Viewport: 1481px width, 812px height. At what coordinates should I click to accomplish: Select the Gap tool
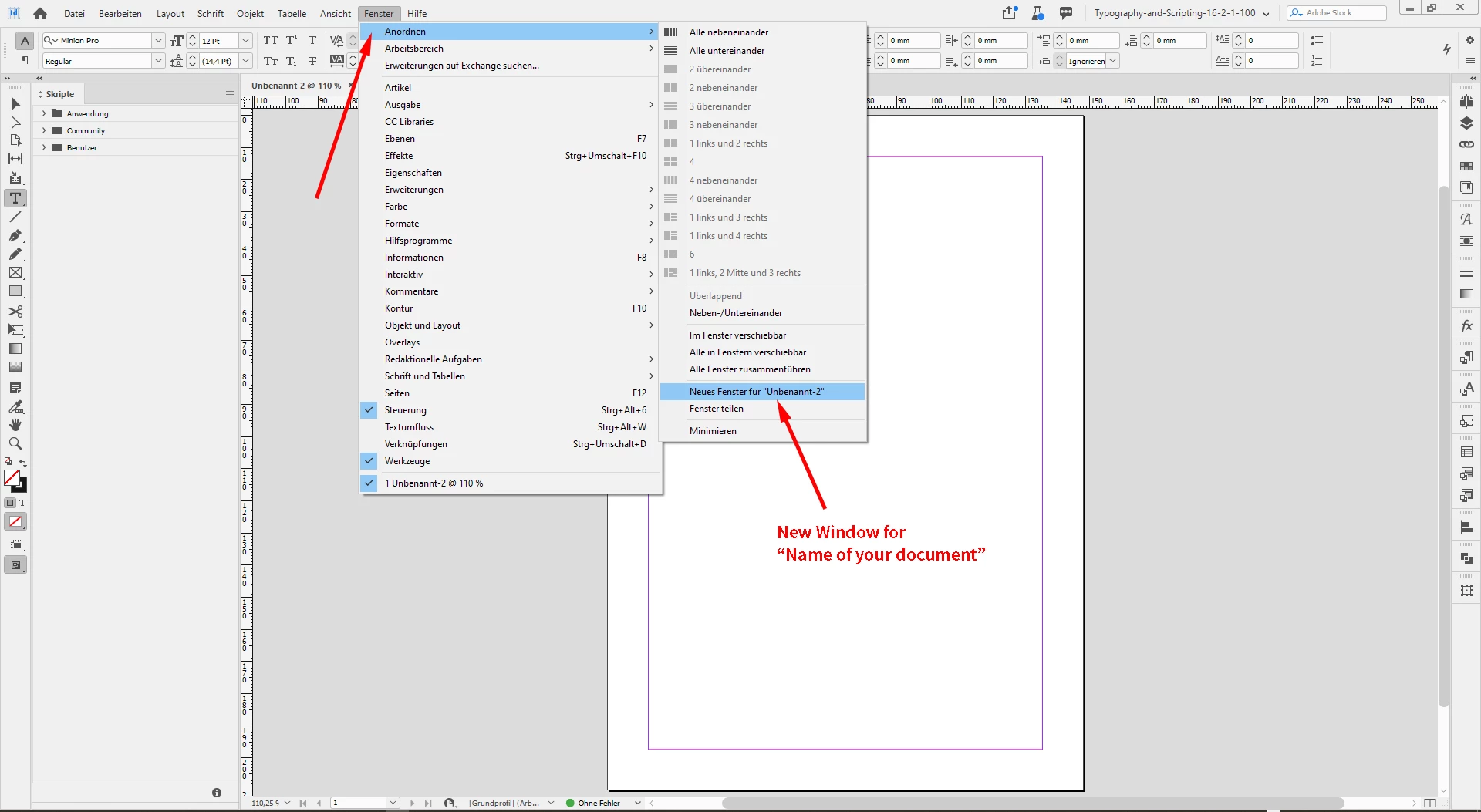coord(15,159)
